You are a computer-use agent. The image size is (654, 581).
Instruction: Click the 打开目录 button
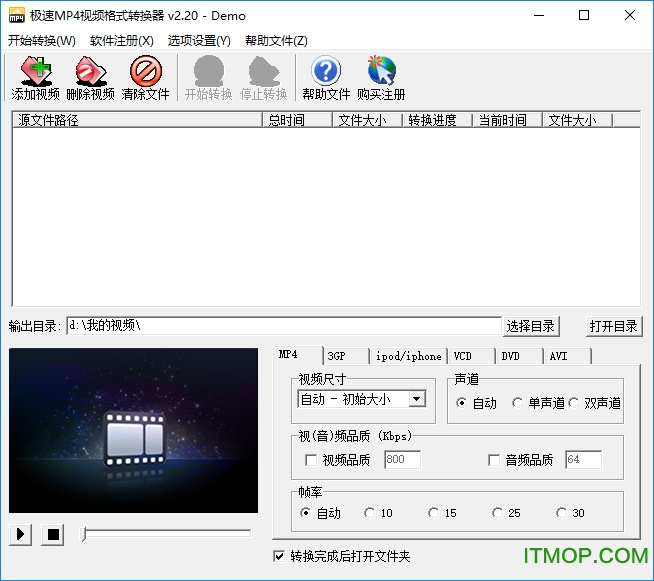point(614,326)
